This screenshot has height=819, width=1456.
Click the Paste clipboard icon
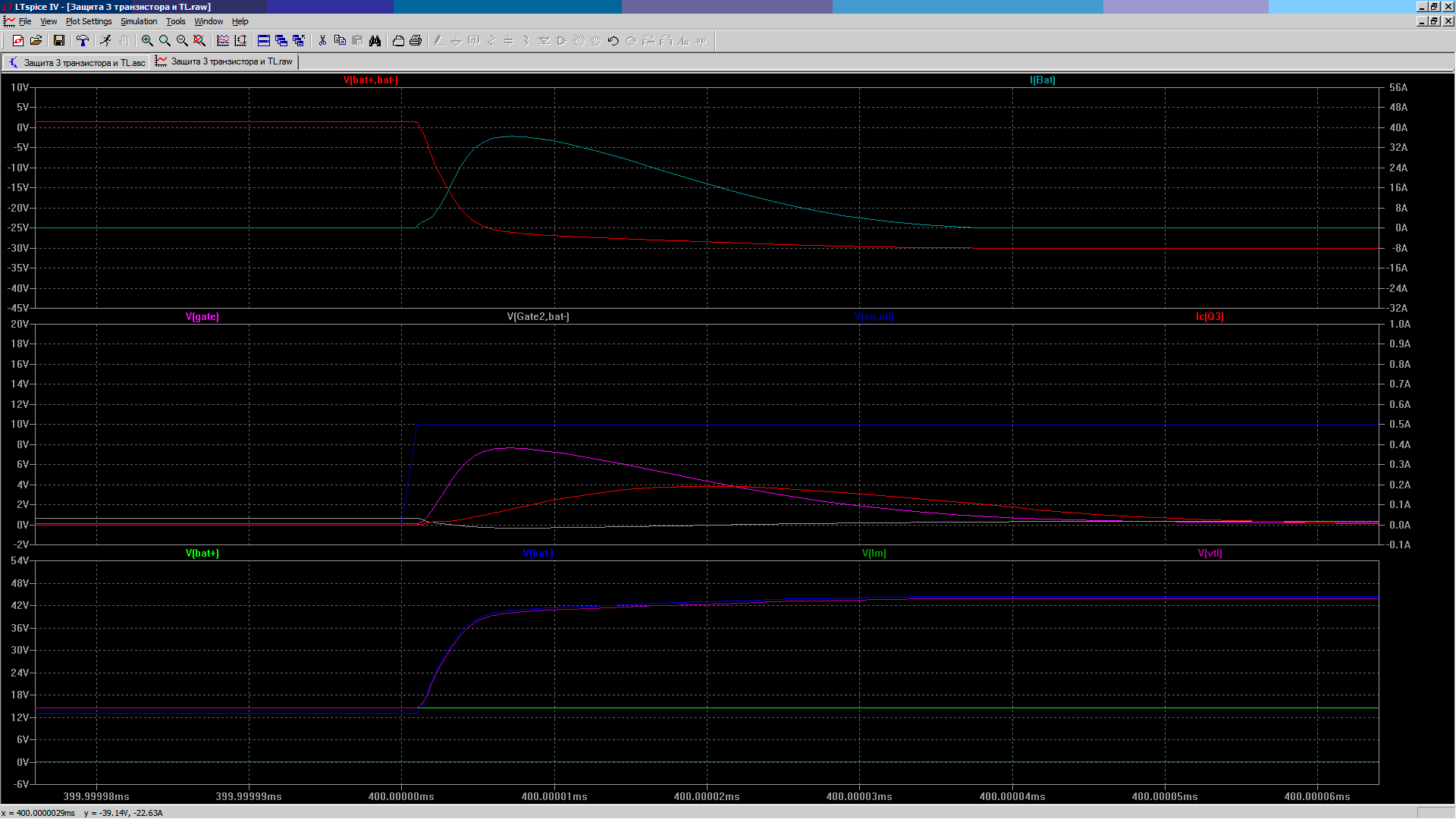[357, 41]
